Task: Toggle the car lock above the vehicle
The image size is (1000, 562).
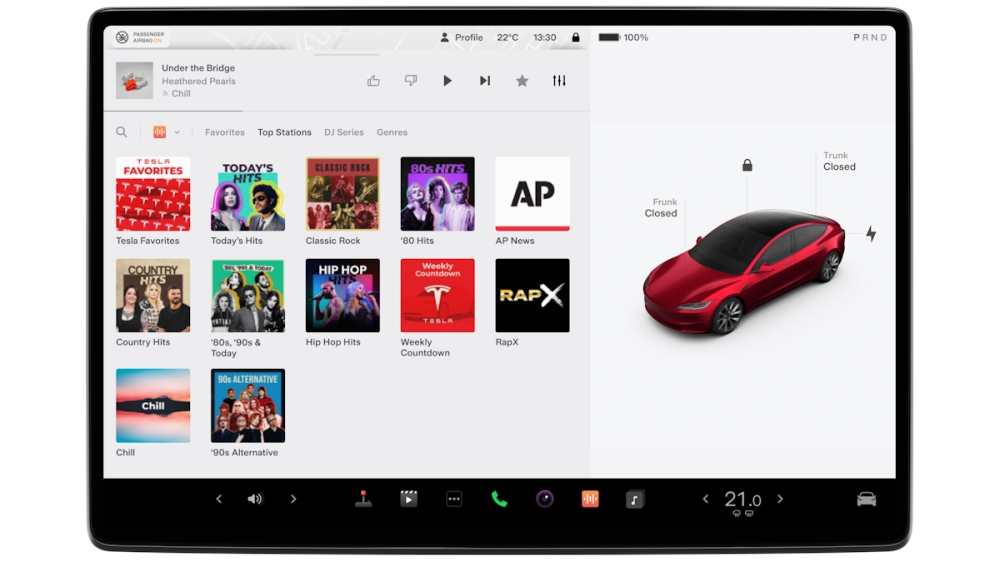Action: (747, 166)
